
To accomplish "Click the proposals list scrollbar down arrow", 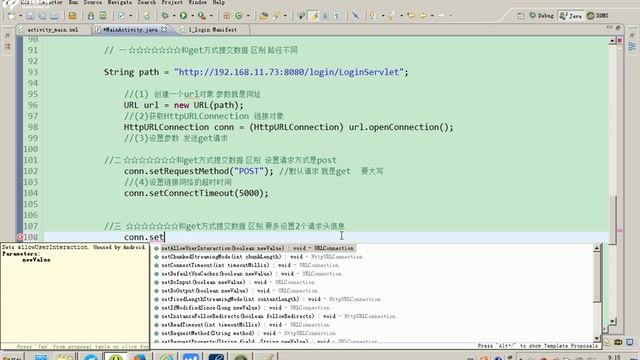I will coord(597,338).
